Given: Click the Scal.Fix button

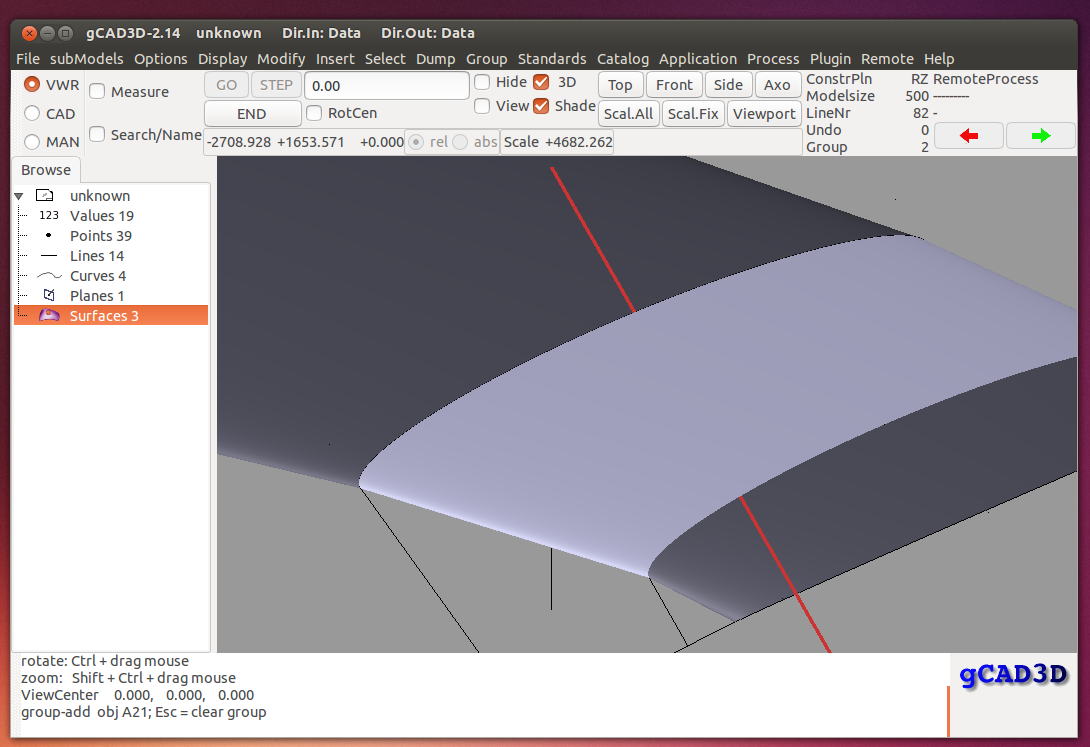Looking at the screenshot, I should click(x=693, y=113).
